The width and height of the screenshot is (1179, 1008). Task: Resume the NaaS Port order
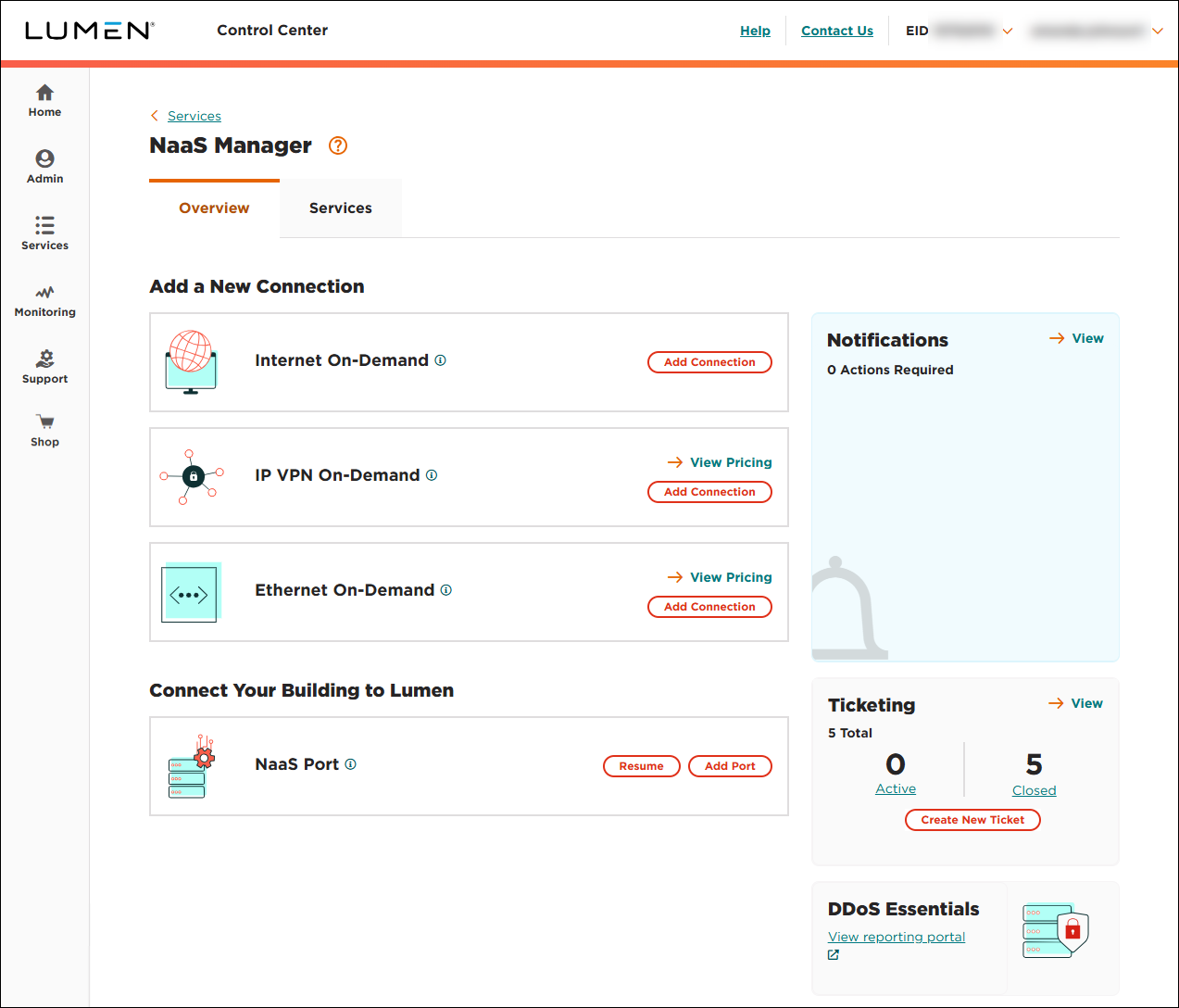tap(642, 766)
